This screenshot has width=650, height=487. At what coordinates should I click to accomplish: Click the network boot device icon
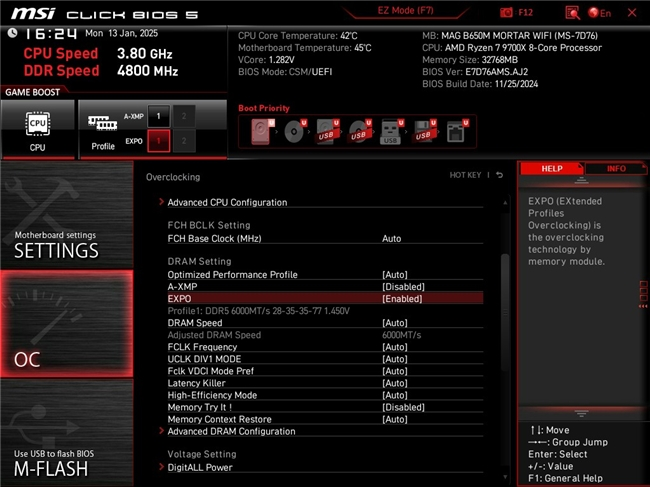(455, 131)
